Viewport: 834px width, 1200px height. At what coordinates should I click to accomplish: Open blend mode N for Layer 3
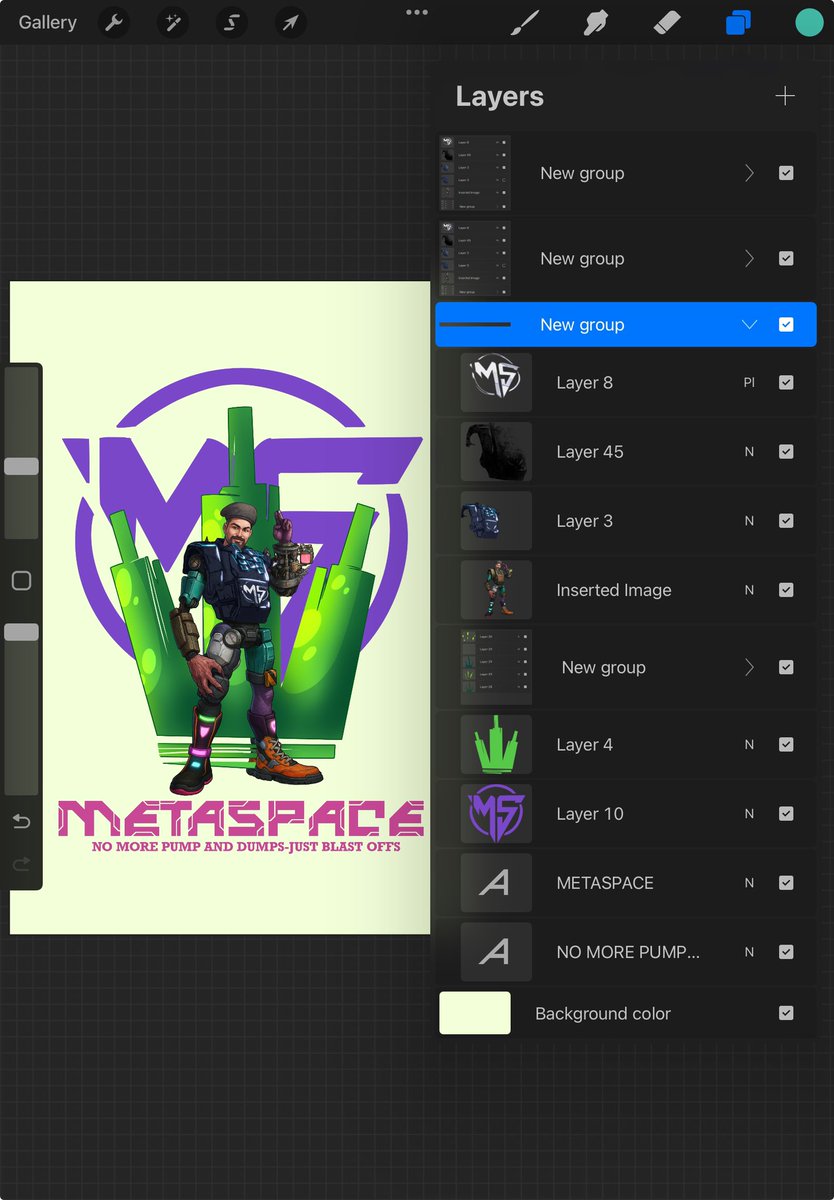(749, 521)
